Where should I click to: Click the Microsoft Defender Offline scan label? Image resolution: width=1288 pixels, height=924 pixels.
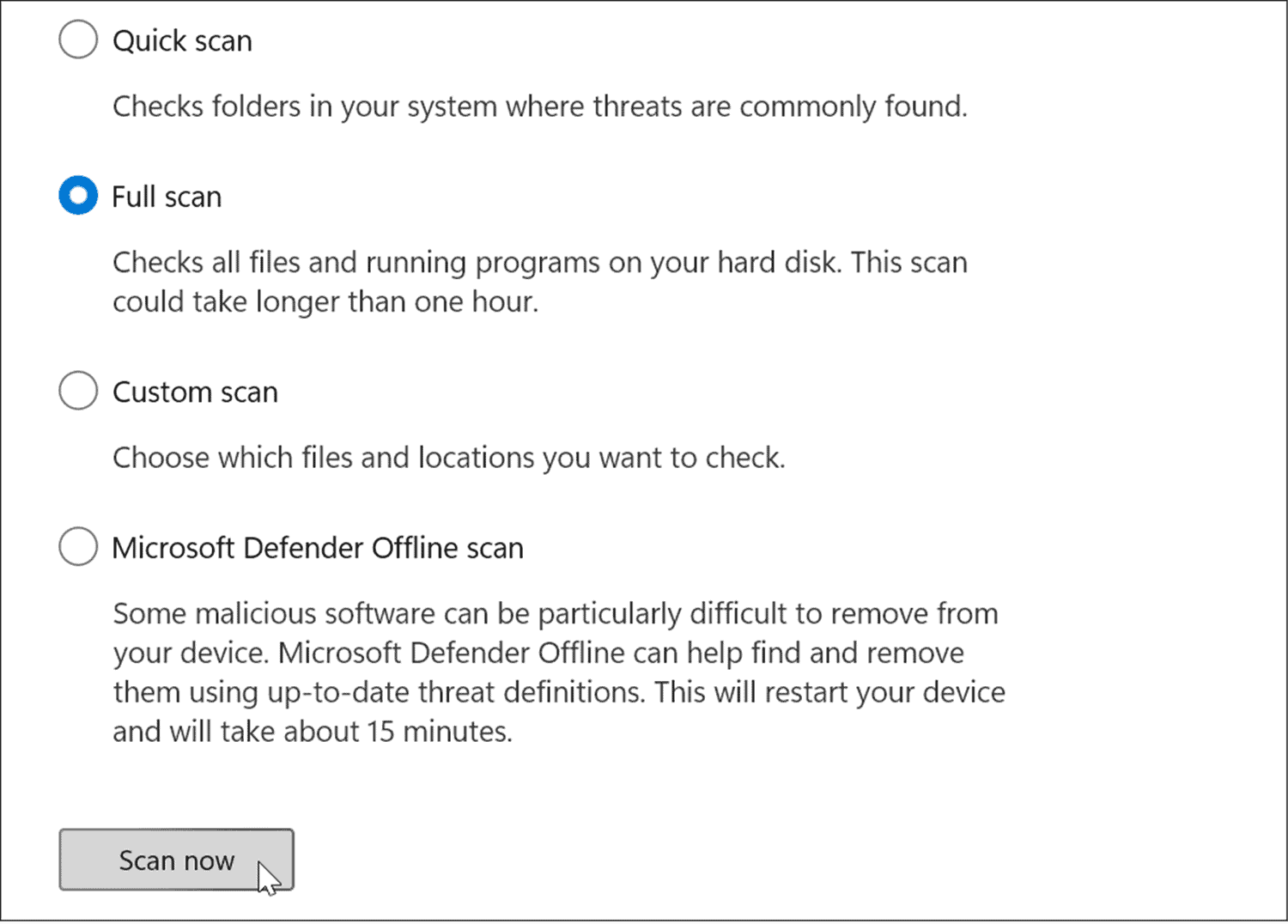coord(318,547)
